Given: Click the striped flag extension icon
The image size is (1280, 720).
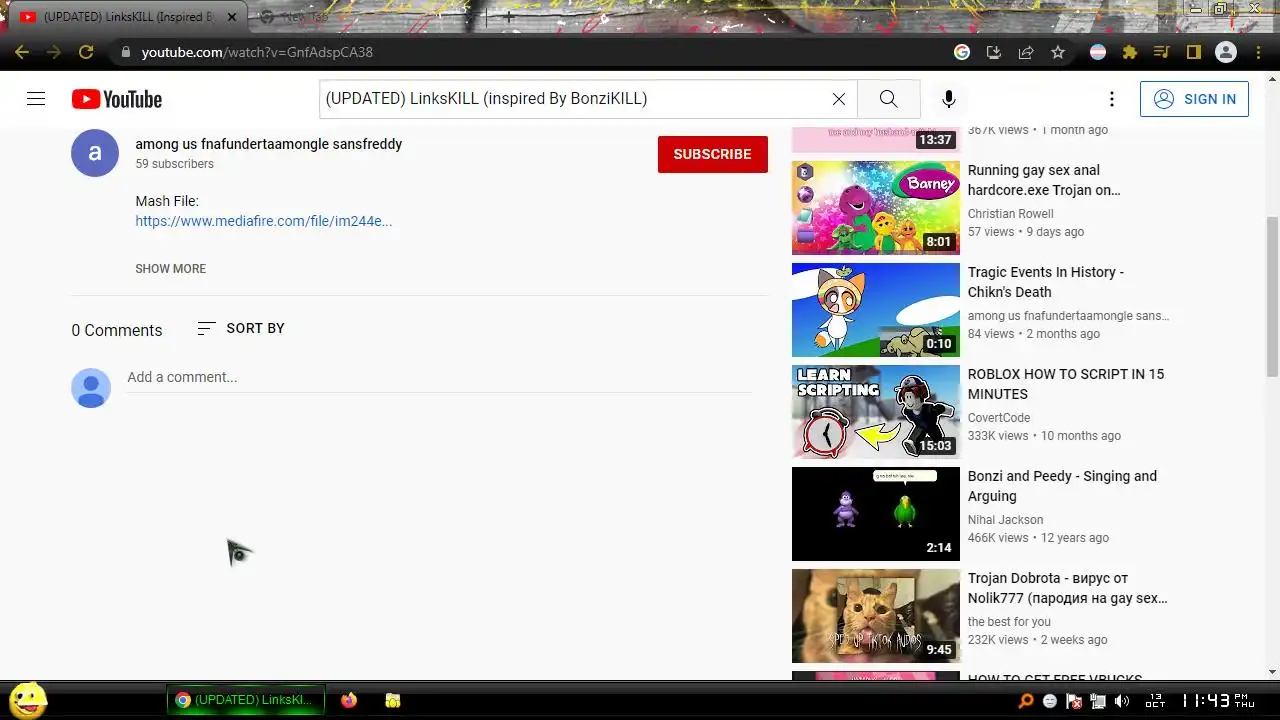Looking at the screenshot, I should (x=1098, y=52).
